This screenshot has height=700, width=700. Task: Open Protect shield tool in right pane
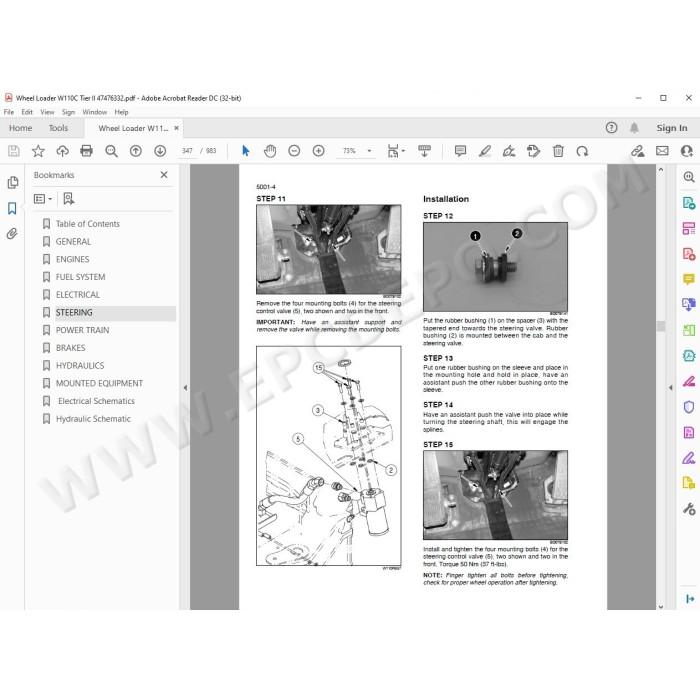pos(689,407)
